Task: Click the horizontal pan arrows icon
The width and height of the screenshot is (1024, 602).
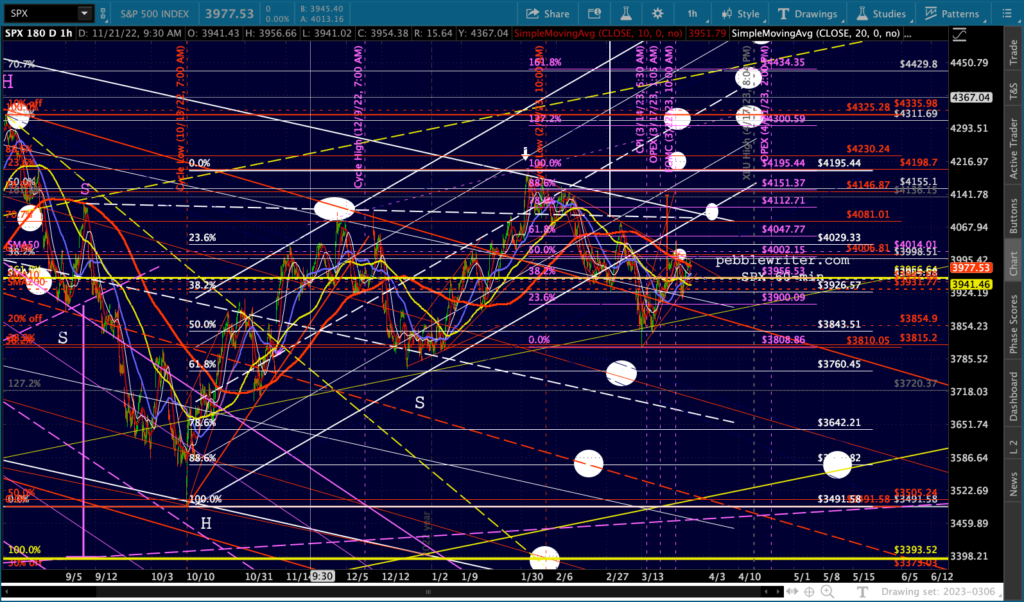Action: coord(792,592)
